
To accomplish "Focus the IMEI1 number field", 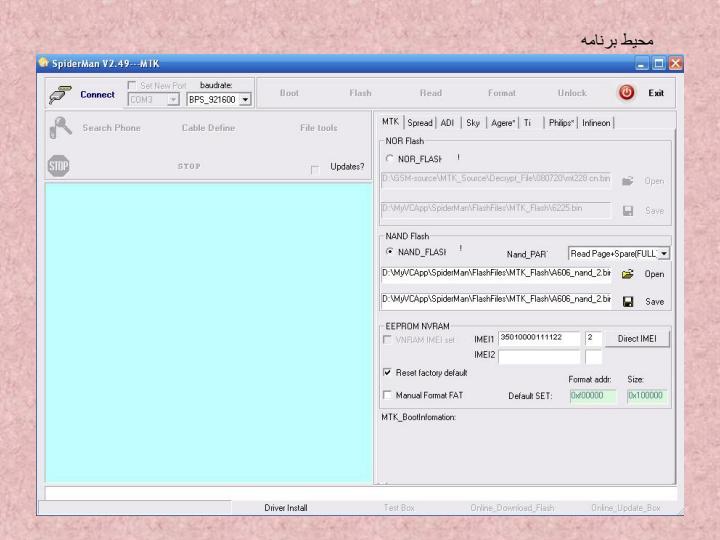I will coord(539,338).
